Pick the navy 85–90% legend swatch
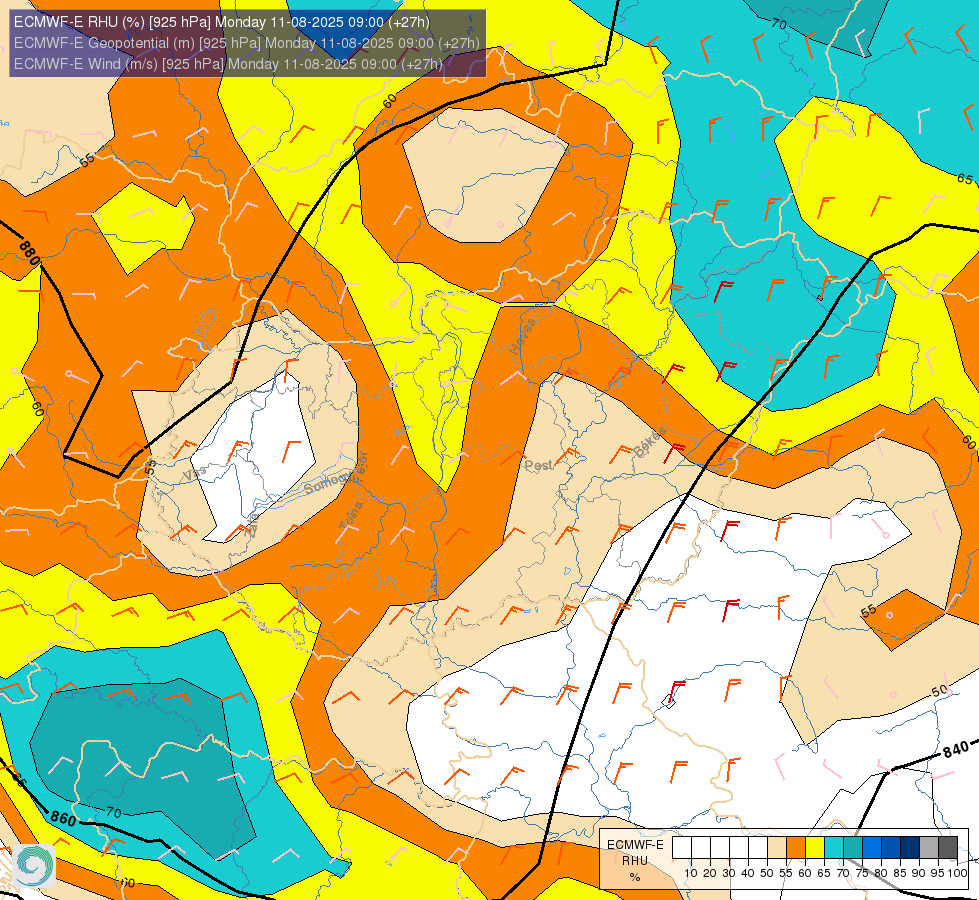Image resolution: width=979 pixels, height=900 pixels. 910,848
